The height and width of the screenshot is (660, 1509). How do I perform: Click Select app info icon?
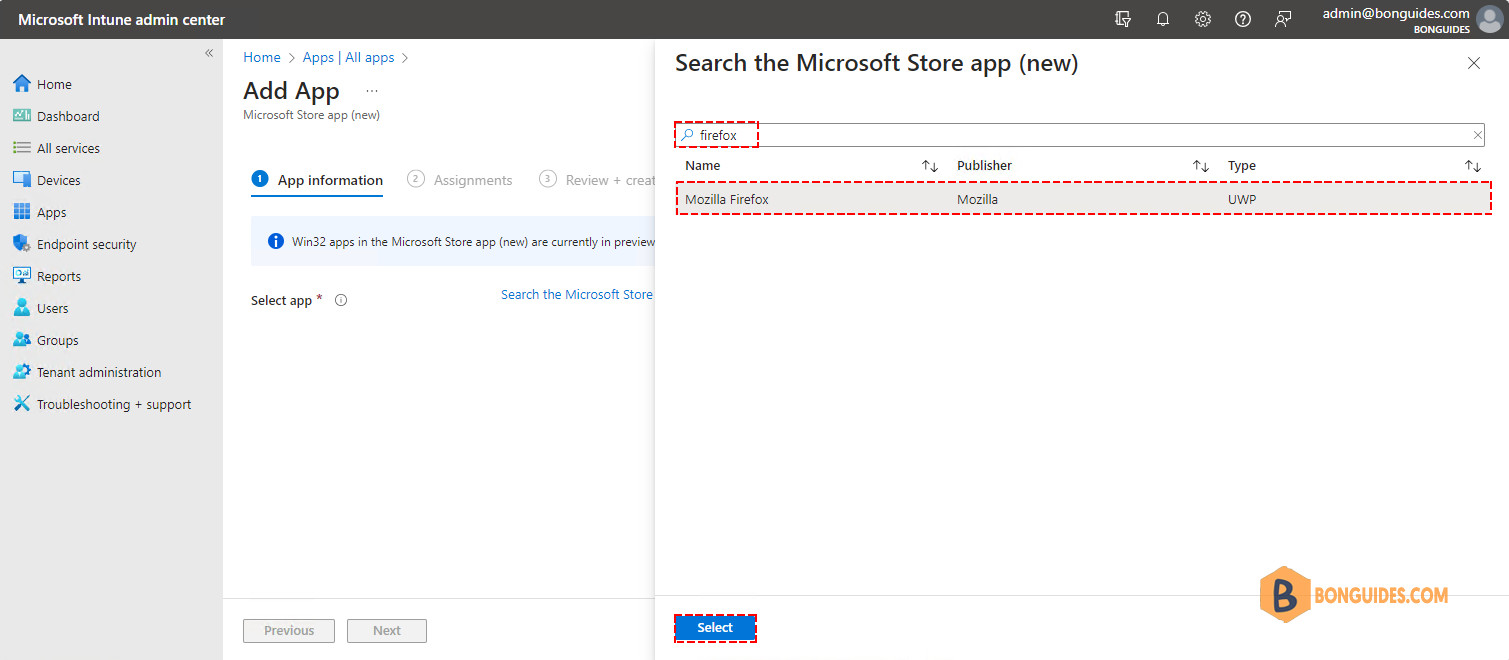coord(341,300)
